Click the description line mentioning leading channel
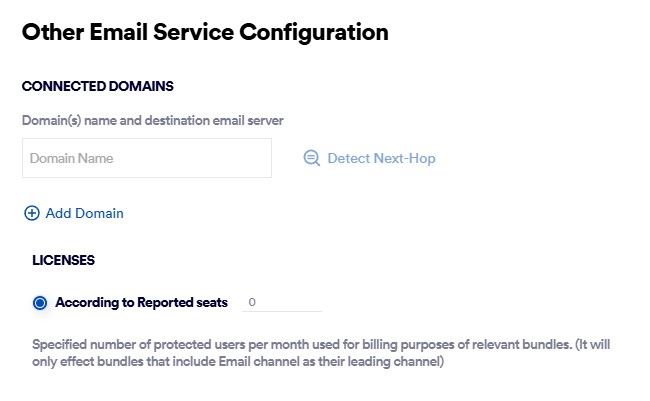This screenshot has width=650, height=401. click(238, 361)
